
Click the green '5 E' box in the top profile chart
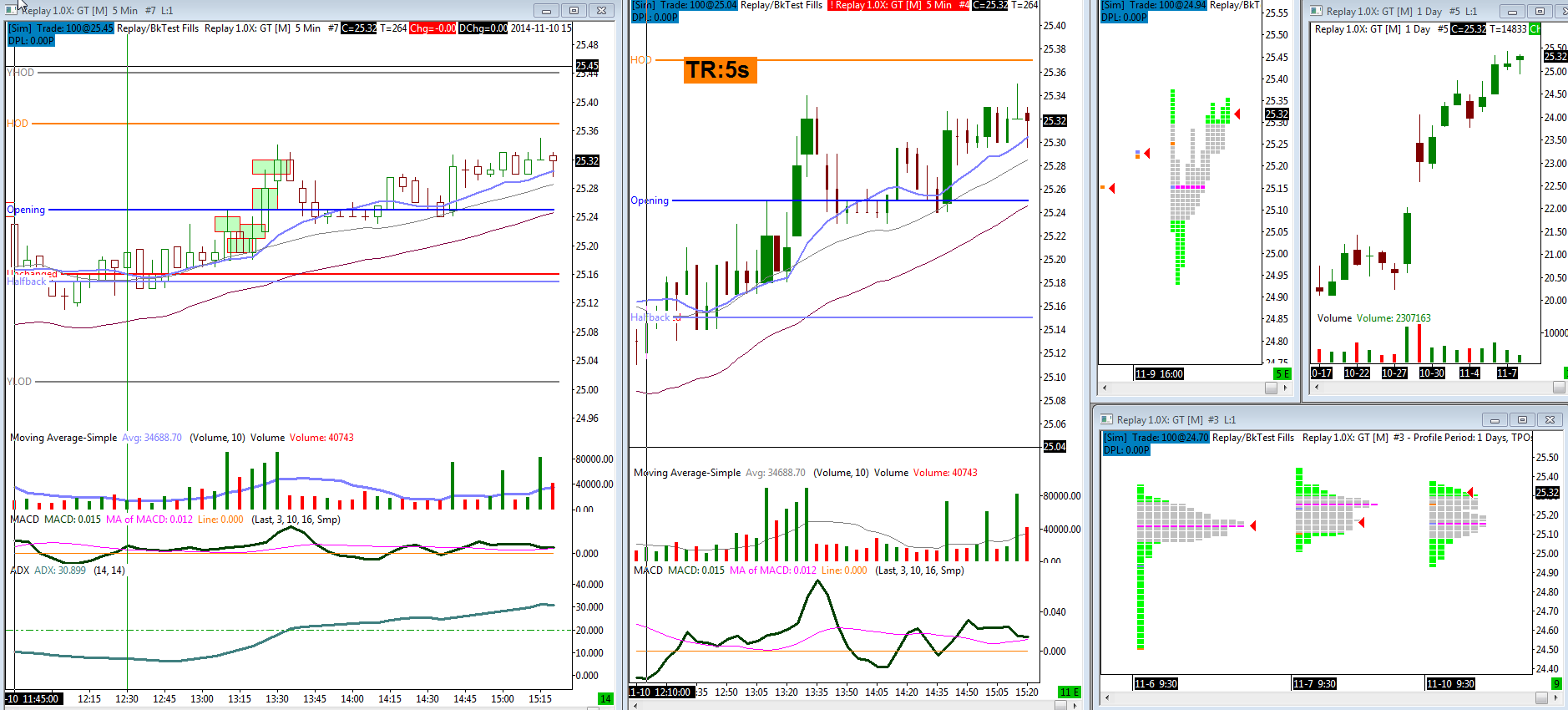point(1282,373)
